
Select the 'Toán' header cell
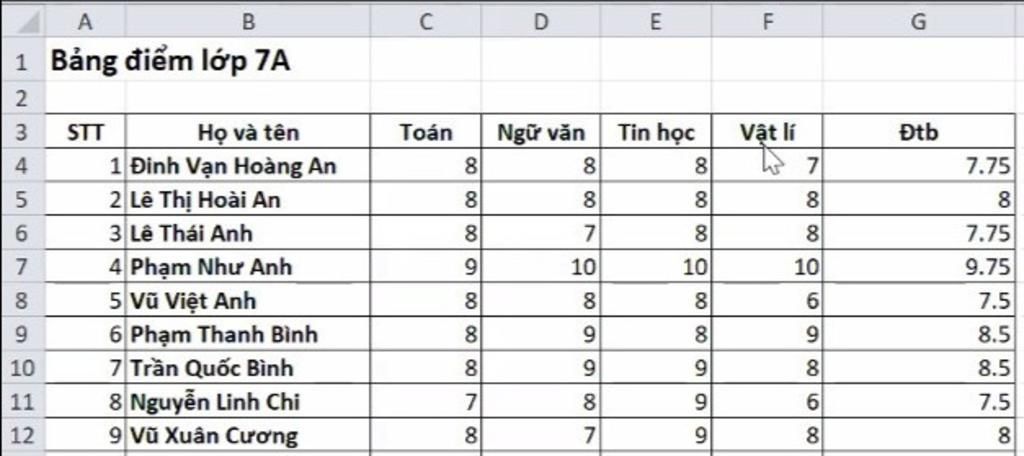(x=425, y=132)
